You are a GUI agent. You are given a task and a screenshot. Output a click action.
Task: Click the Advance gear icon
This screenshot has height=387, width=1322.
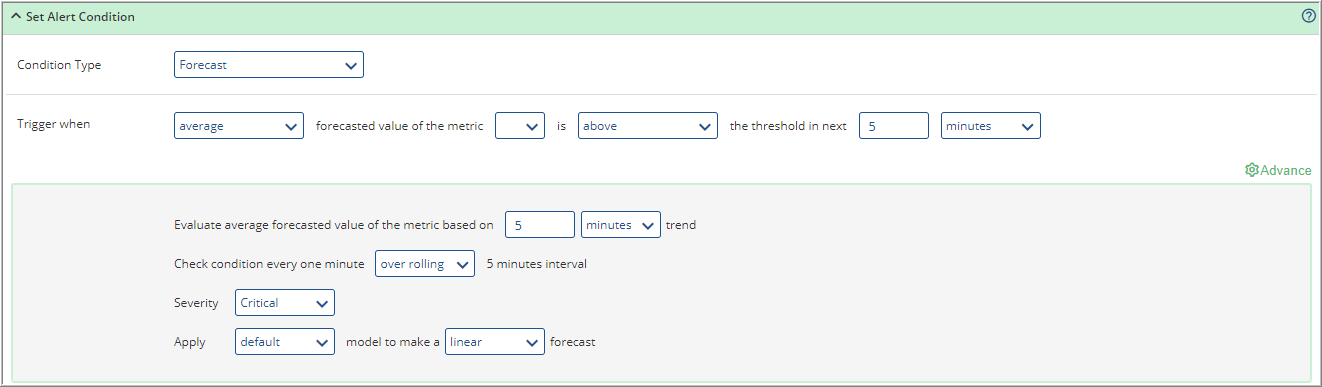pos(1251,170)
